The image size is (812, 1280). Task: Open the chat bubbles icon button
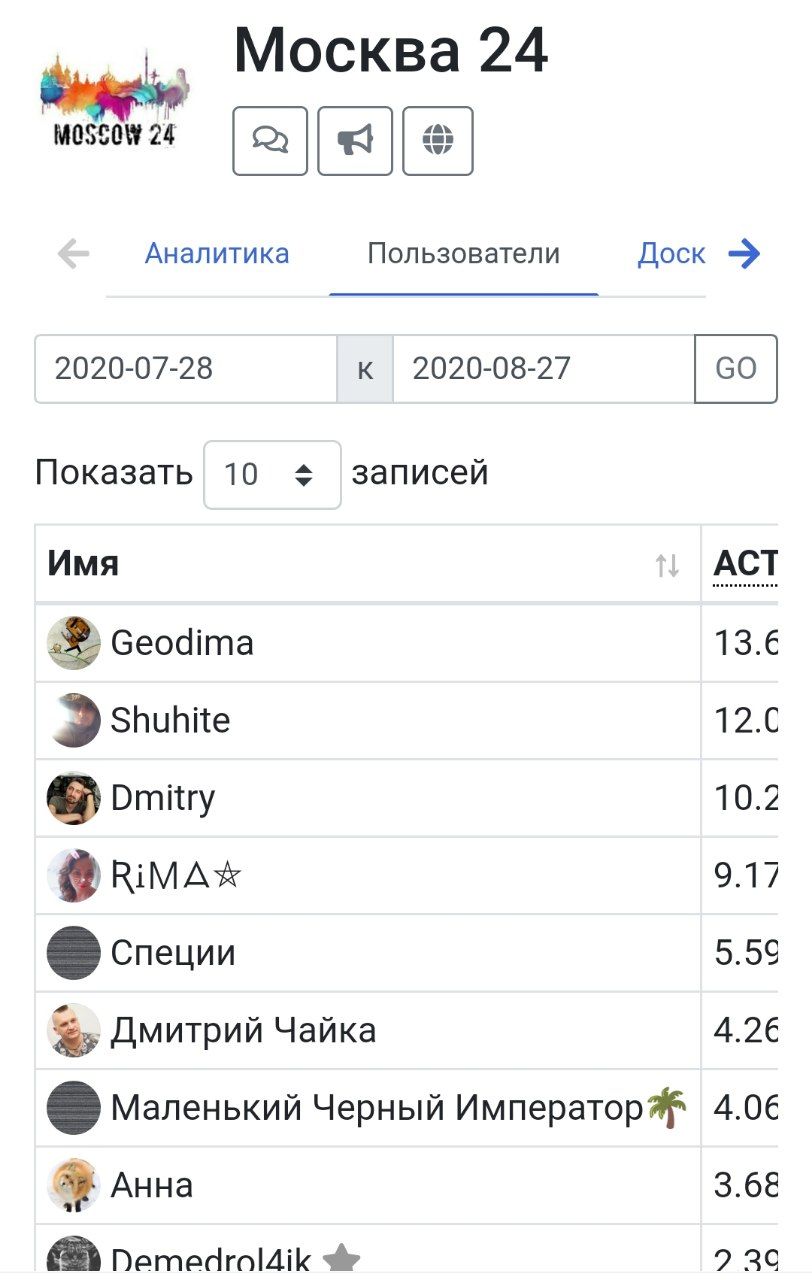click(270, 141)
